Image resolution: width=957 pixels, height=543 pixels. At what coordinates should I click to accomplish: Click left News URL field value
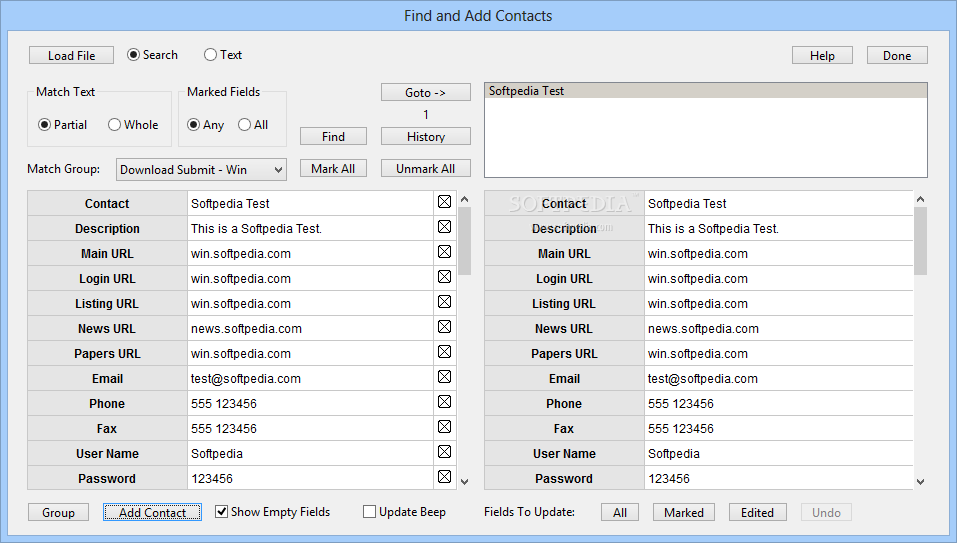310,328
